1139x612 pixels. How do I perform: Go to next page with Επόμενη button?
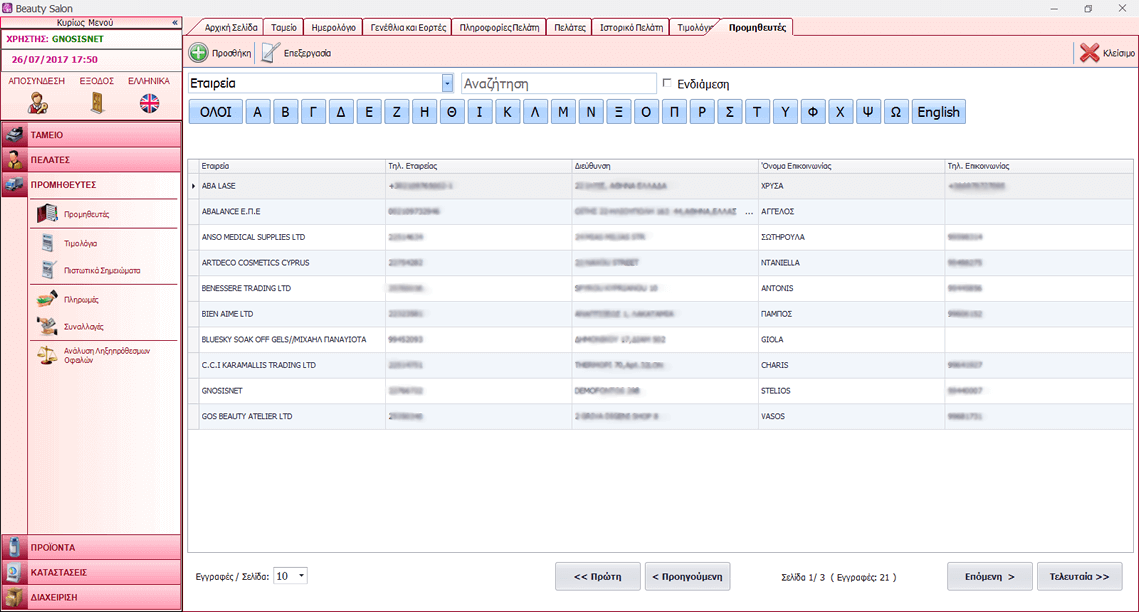tap(989, 577)
